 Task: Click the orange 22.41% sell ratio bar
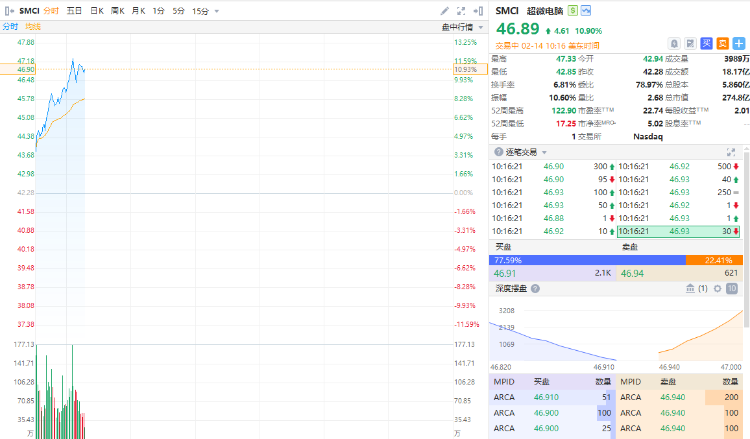pyautogui.click(x=714, y=260)
